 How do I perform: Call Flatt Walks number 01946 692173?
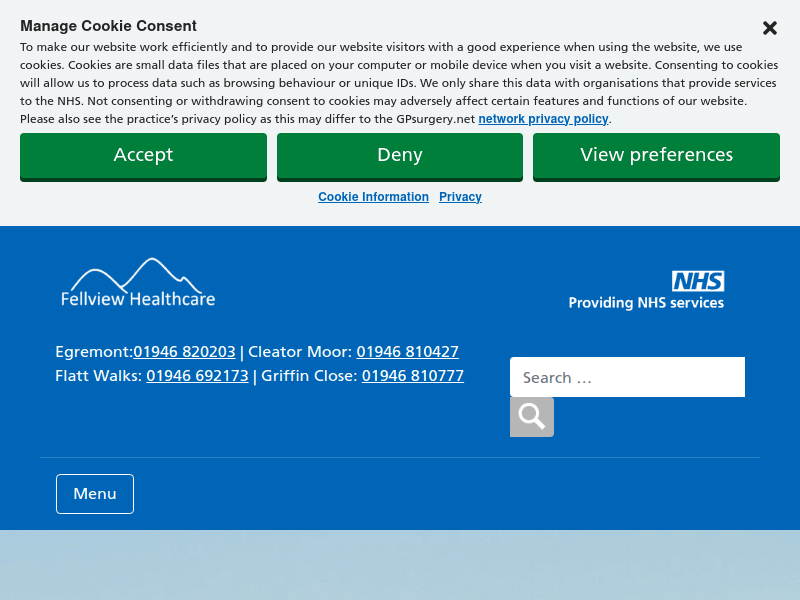click(197, 376)
